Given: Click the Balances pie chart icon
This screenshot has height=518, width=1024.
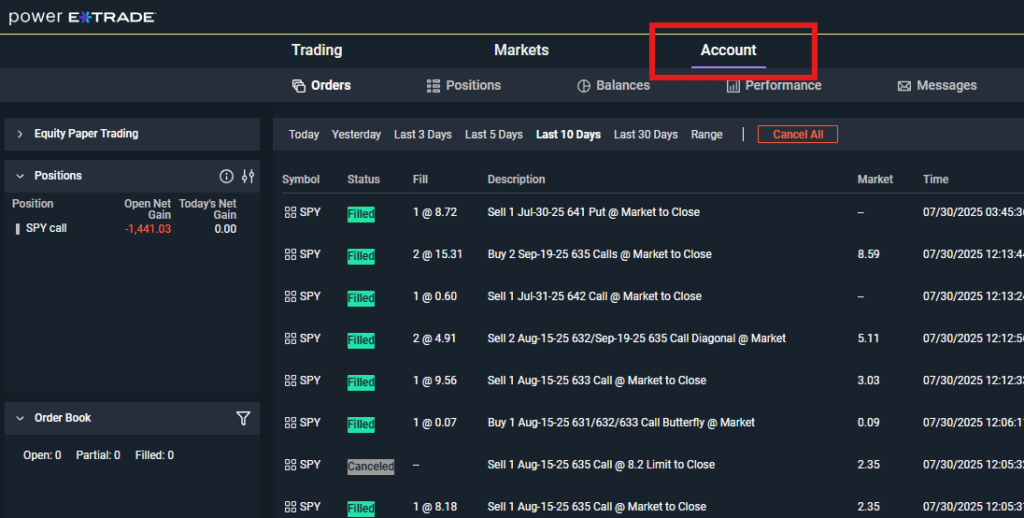Looking at the screenshot, I should click(x=584, y=86).
